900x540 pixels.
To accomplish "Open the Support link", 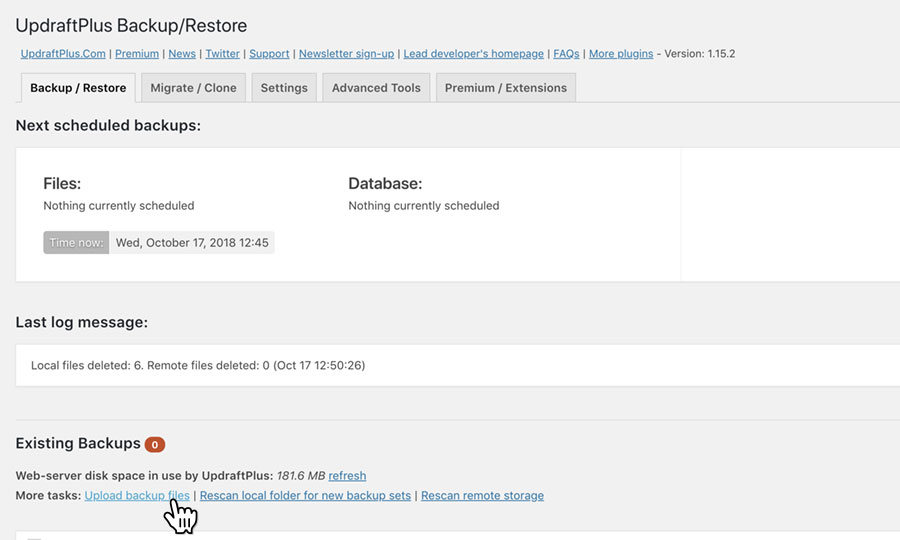I will [x=269, y=53].
